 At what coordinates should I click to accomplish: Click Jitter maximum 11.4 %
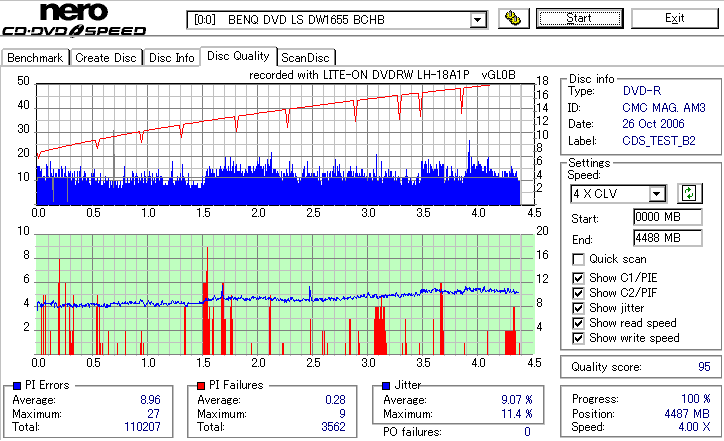517,414
